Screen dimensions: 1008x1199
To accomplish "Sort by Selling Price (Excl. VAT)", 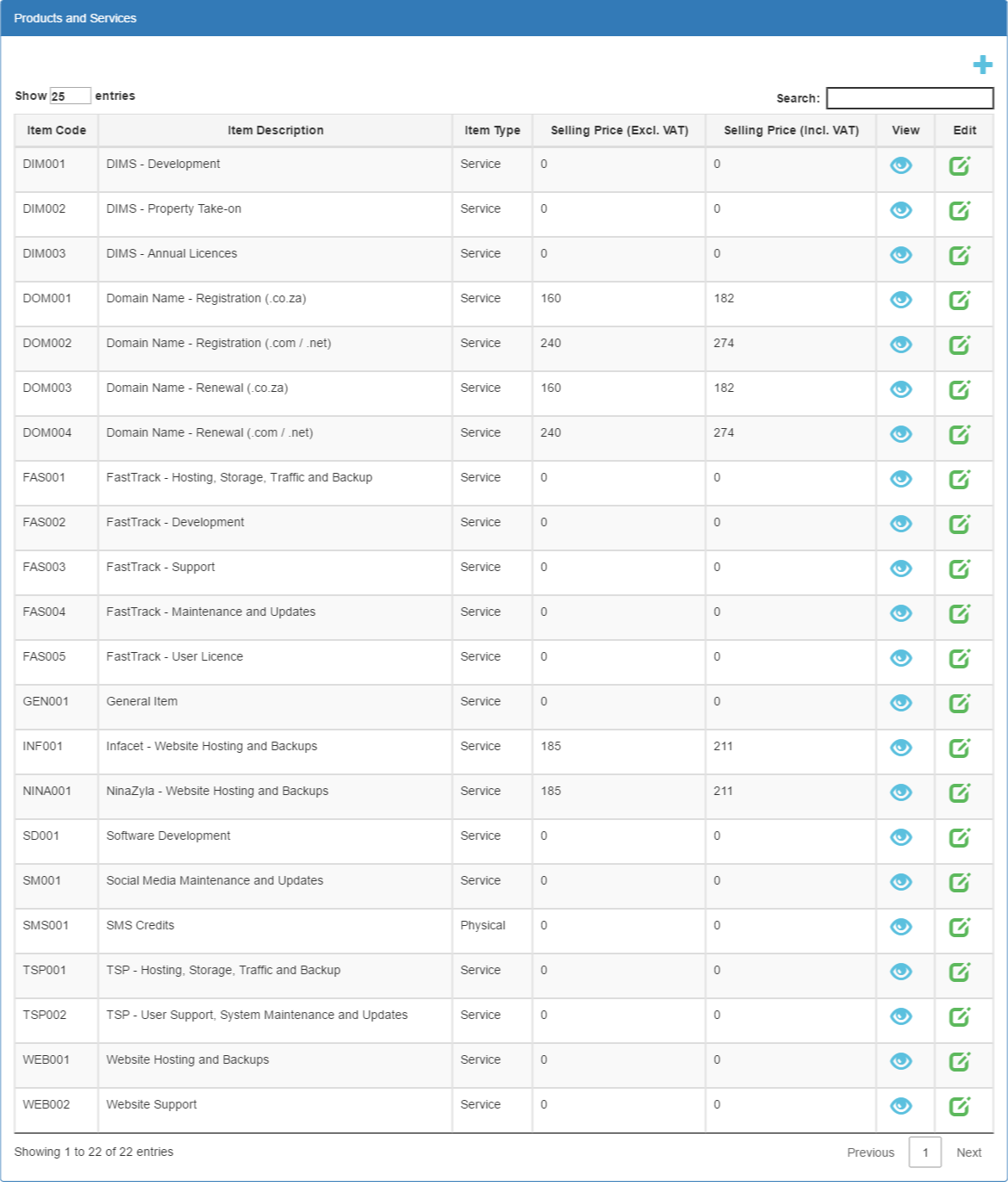I will [619, 130].
